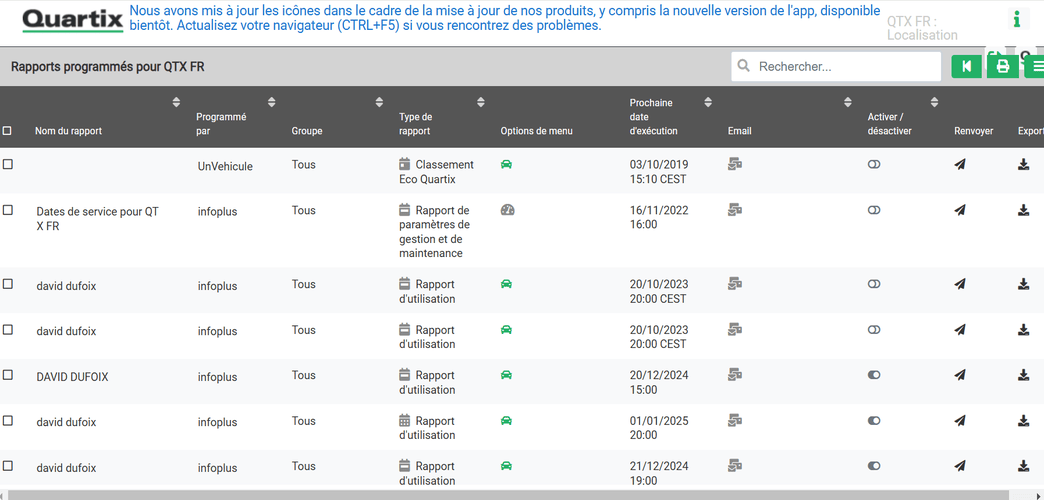Viewport: 1044px width, 500px height.
Task: Tick the checkbox for the UnVehicule row
Action: pos(8,164)
